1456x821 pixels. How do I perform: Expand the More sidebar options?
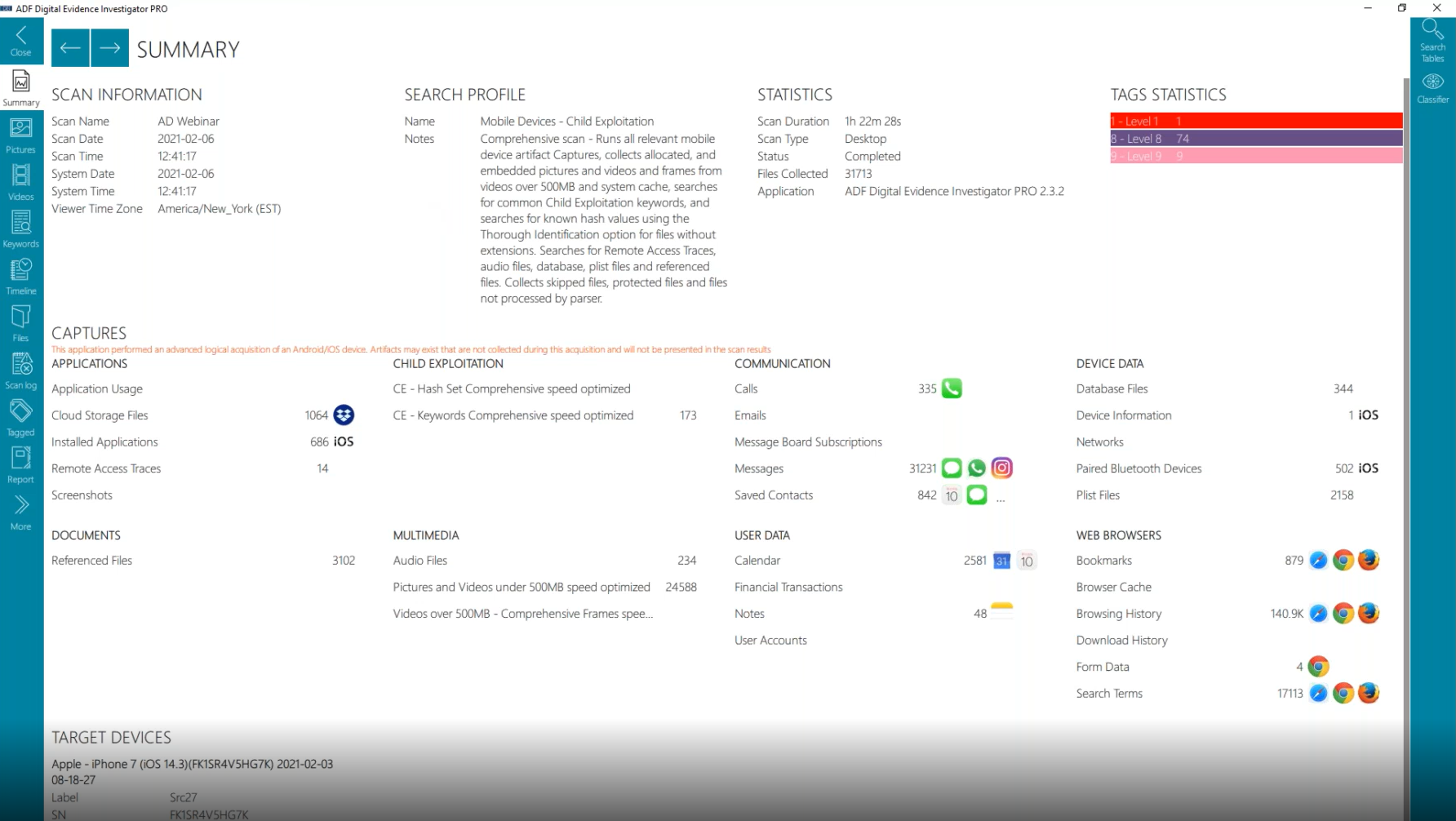(x=21, y=513)
